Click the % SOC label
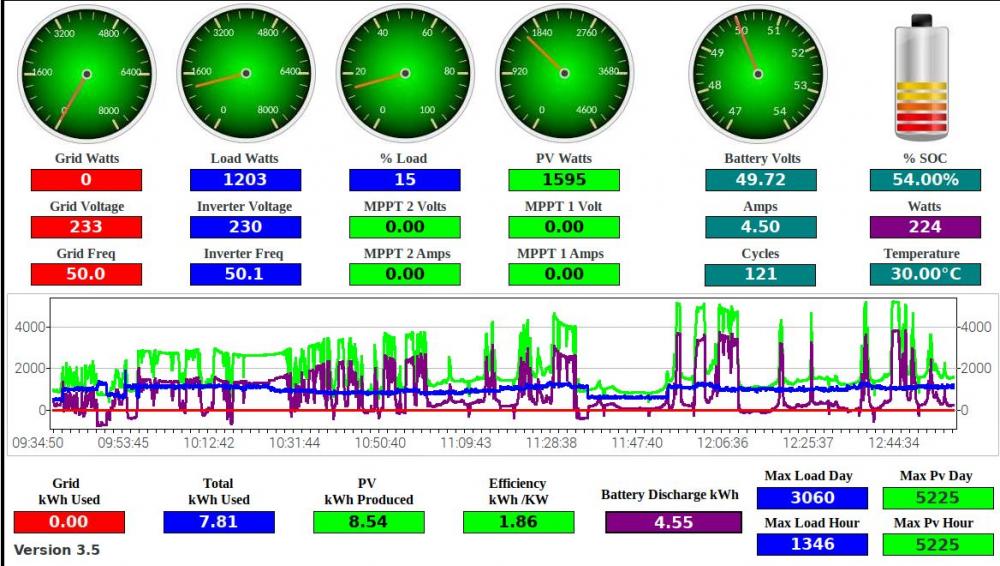 coord(925,158)
